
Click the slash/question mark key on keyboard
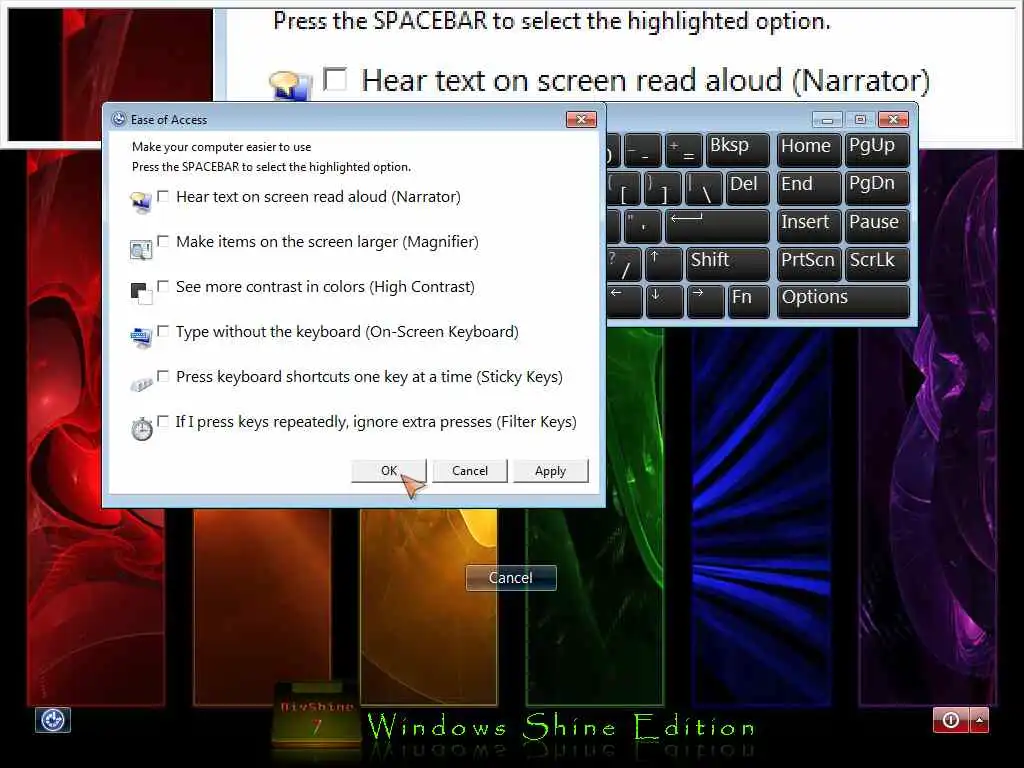[x=624, y=264]
